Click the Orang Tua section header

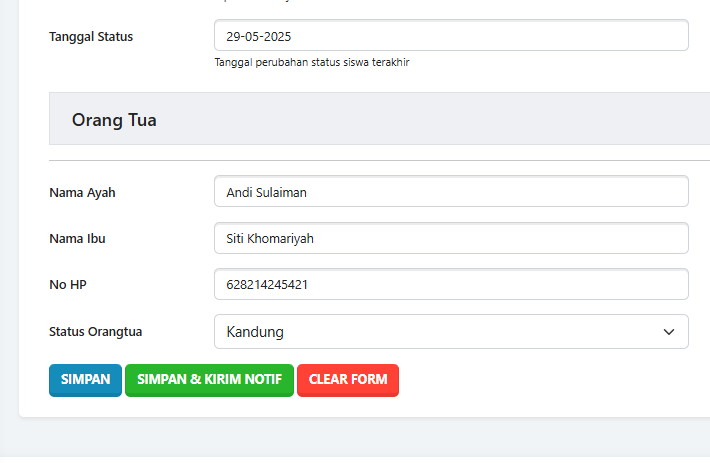point(114,120)
